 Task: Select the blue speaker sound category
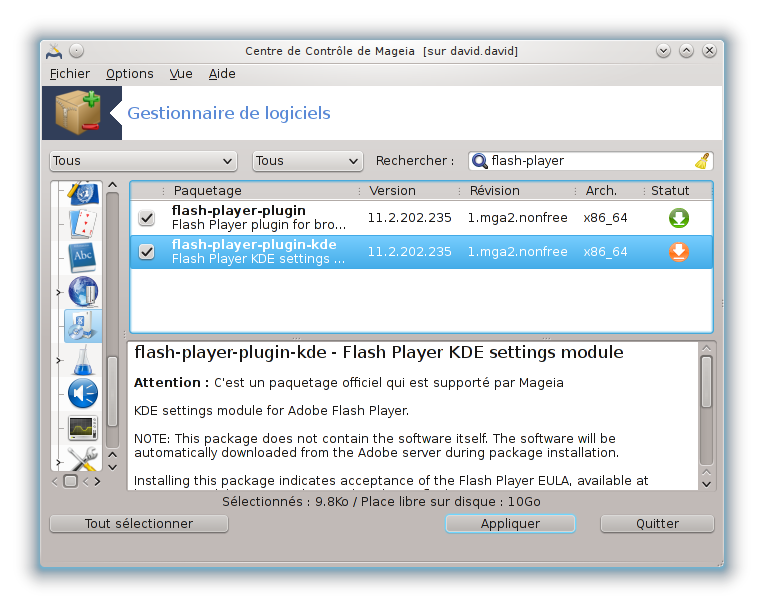tap(83, 394)
